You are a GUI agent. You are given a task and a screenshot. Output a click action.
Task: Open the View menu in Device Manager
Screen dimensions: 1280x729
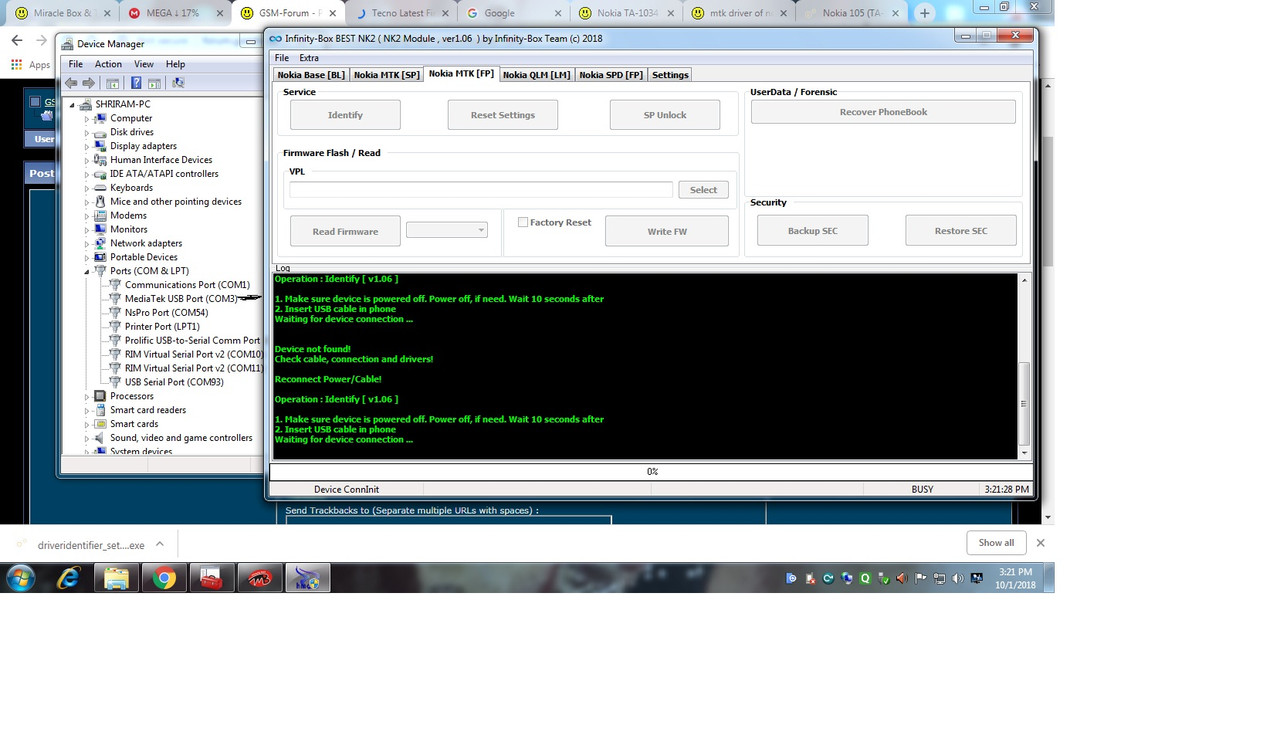[x=144, y=64]
